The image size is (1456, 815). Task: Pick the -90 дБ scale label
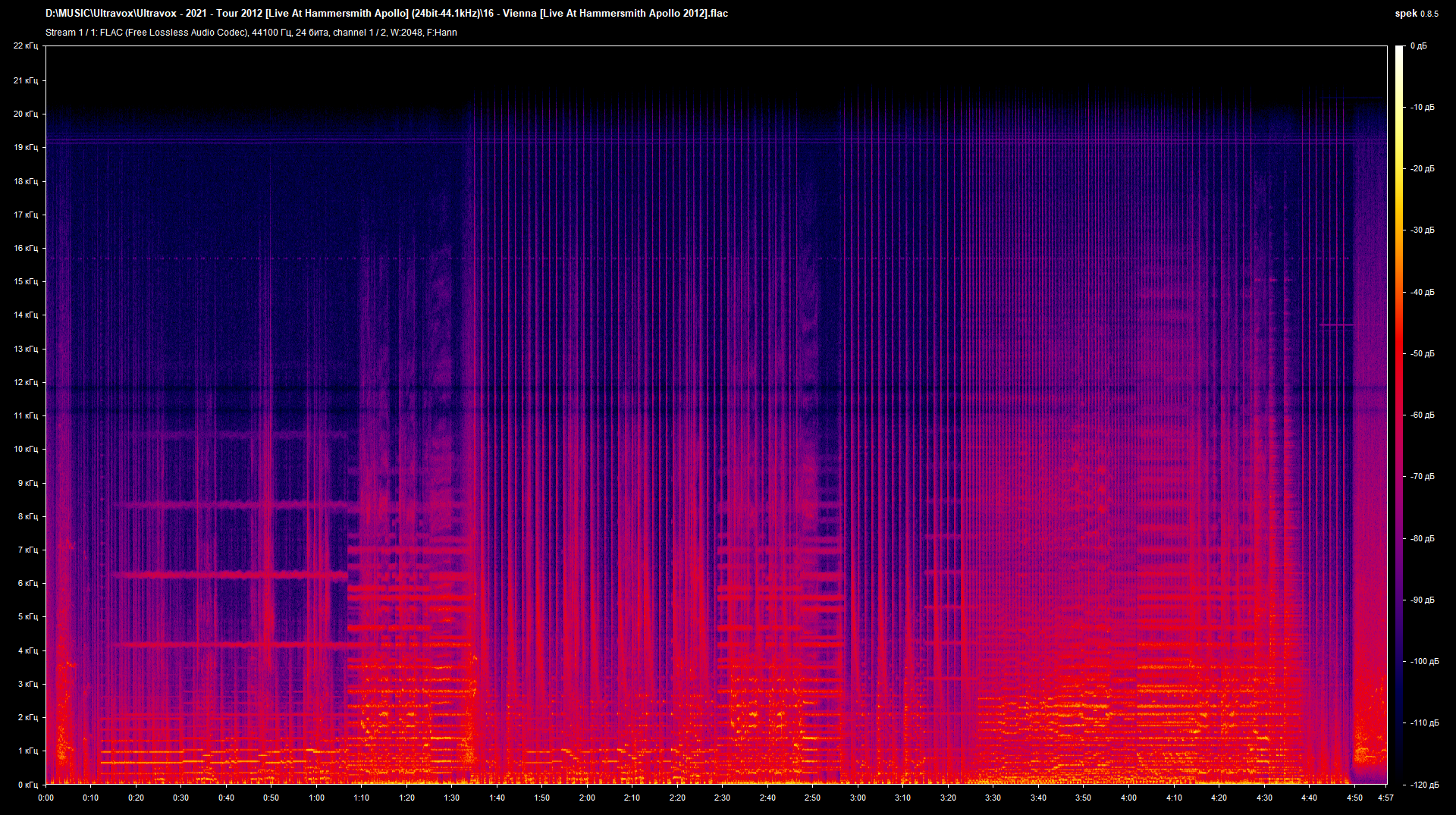click(1422, 600)
